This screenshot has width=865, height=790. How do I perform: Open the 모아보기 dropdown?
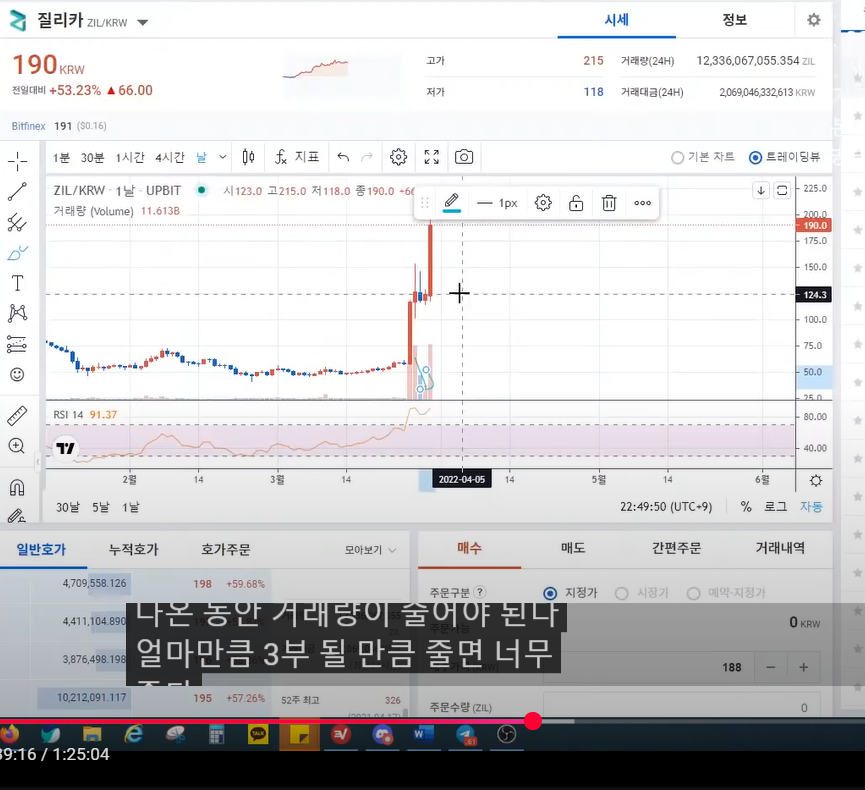(370, 550)
